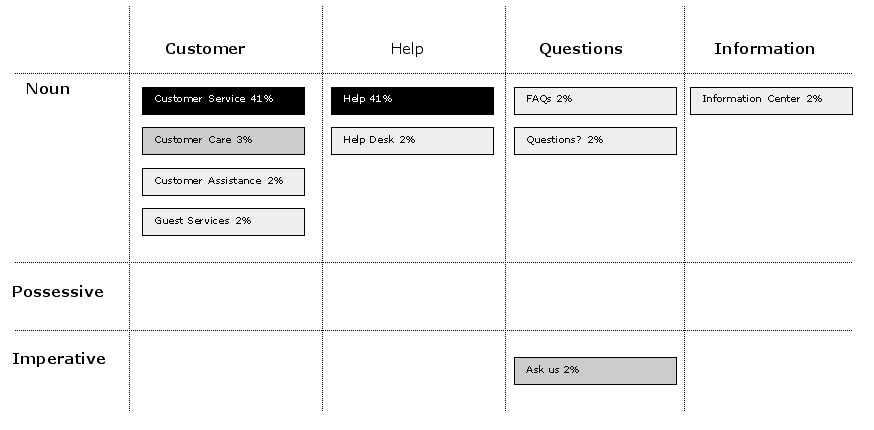
Task: Select the Questions? 2% box
Action: pyautogui.click(x=595, y=141)
